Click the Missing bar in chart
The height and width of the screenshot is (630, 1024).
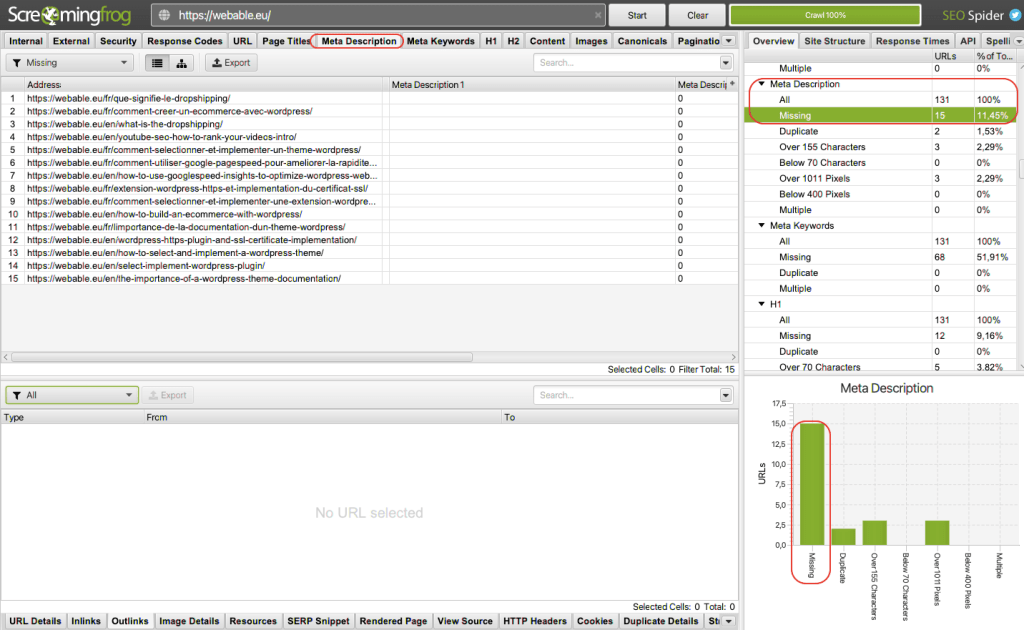tap(812, 484)
